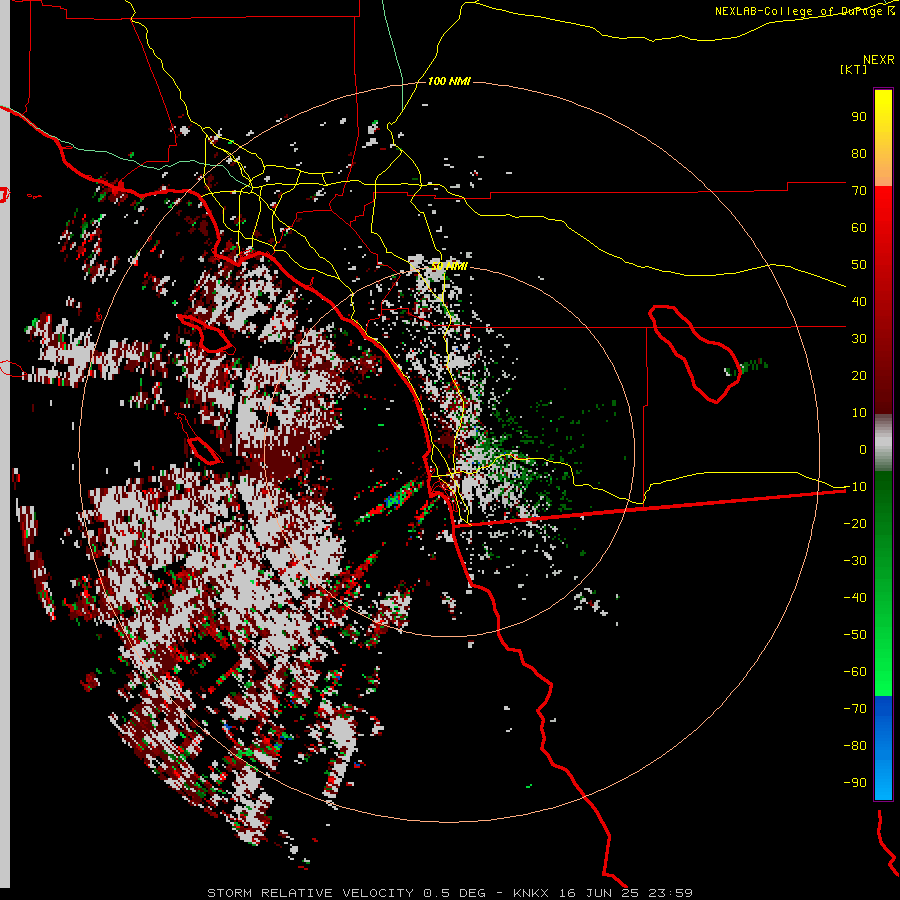The height and width of the screenshot is (900, 900).
Task: Click the KNKX station identifier in caption
Action: click(531, 893)
